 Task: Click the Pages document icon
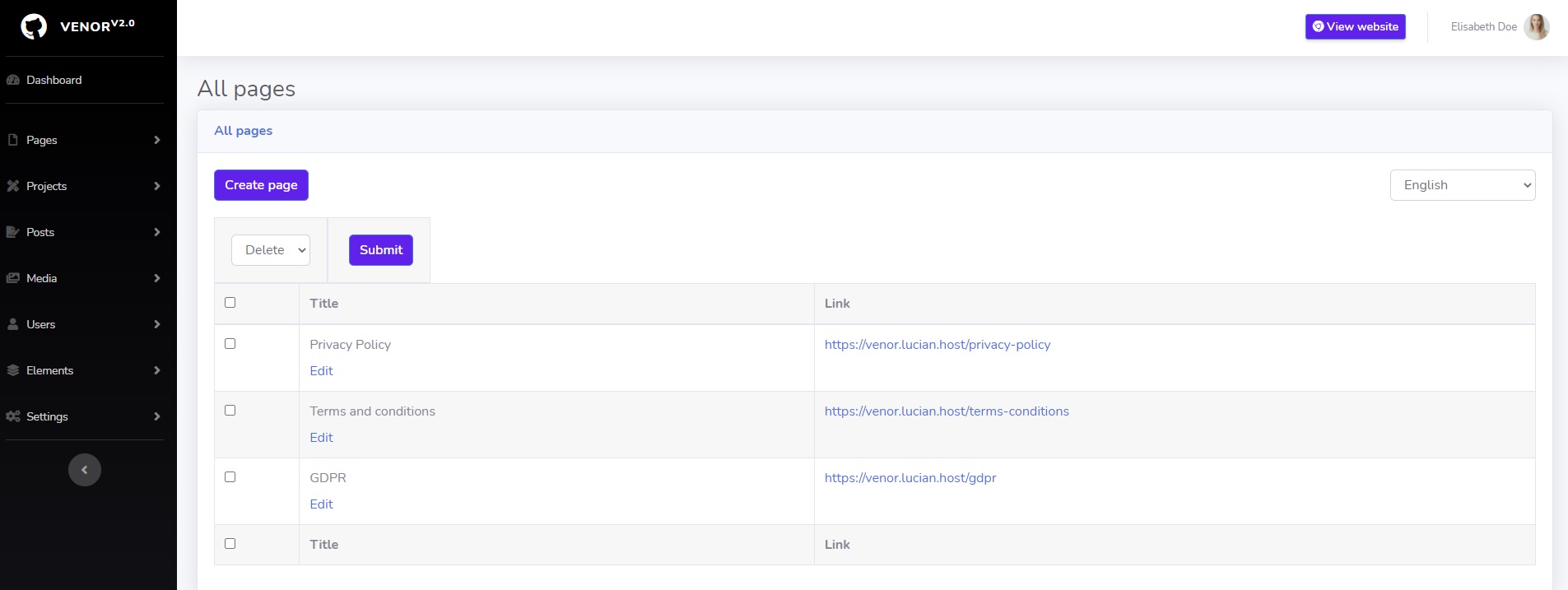click(13, 140)
